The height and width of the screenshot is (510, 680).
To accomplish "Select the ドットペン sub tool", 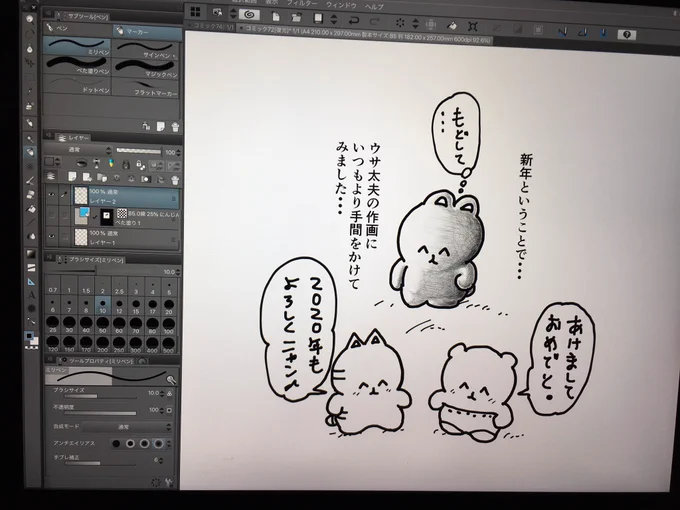I will click(x=78, y=84).
